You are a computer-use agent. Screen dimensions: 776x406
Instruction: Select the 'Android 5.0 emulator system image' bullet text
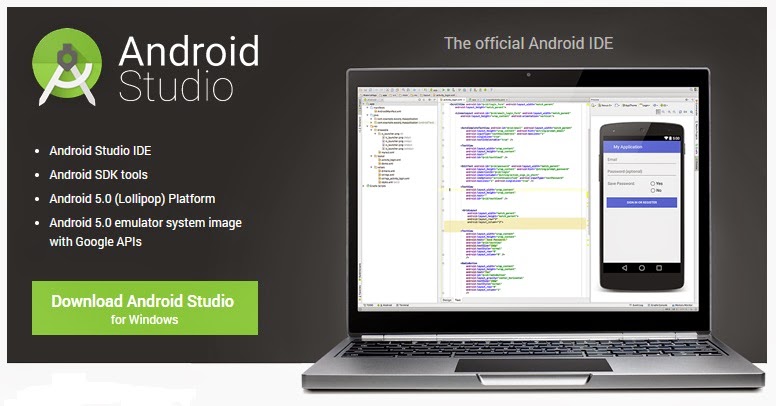pos(146,223)
